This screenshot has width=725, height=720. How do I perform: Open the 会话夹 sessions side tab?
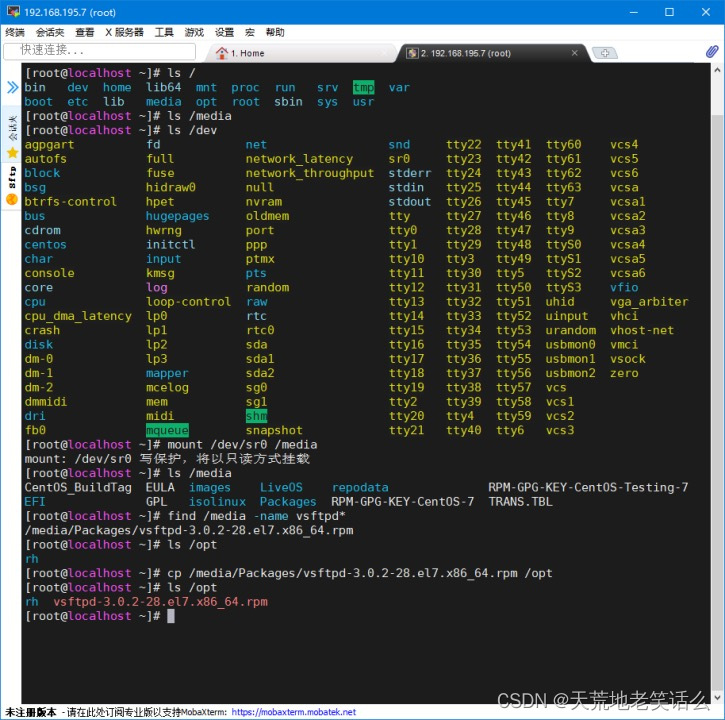coord(12,128)
